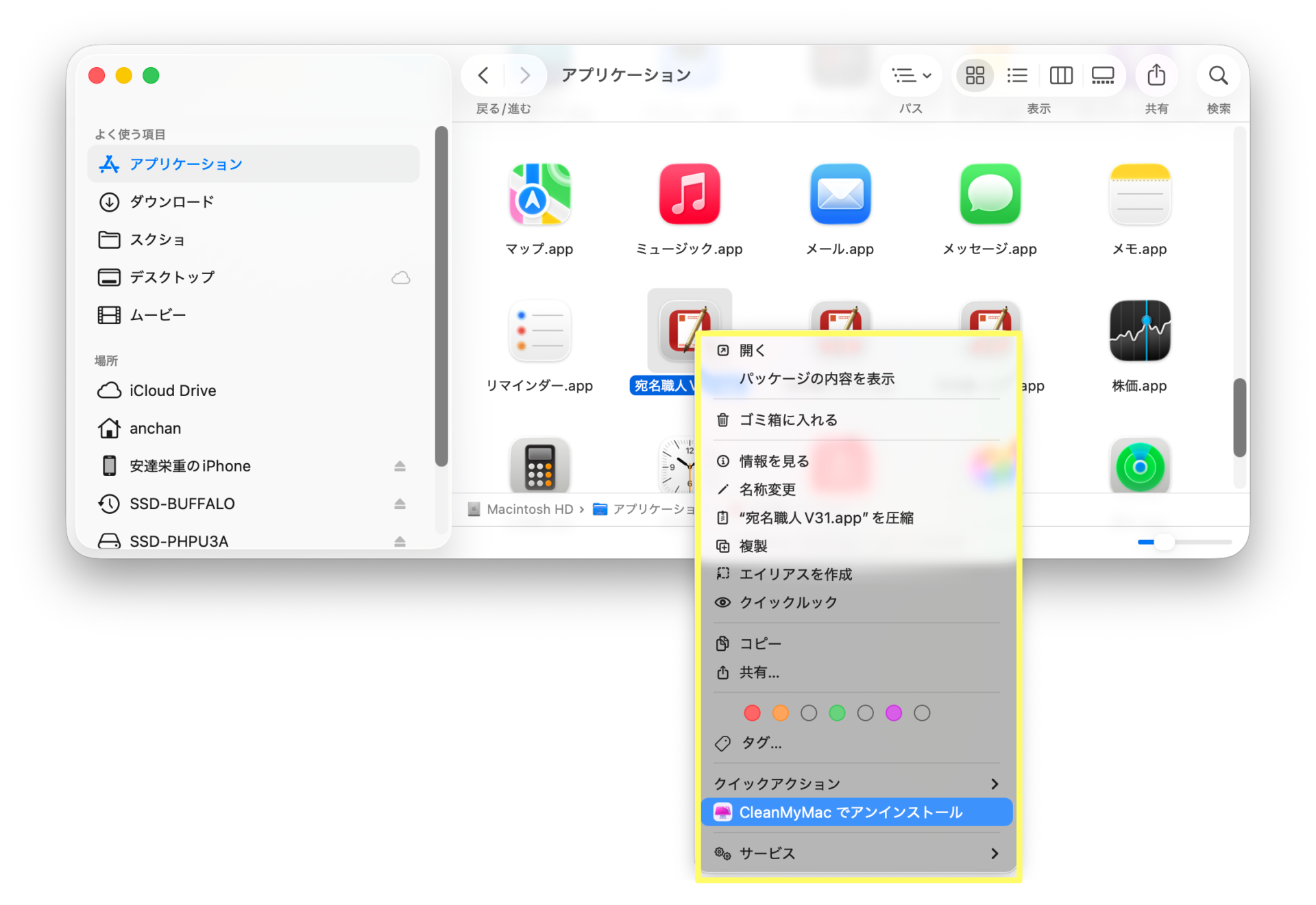Click CleanMyMac でアンインストール menu item
The width and height of the screenshot is (1316, 905).
pos(857,812)
